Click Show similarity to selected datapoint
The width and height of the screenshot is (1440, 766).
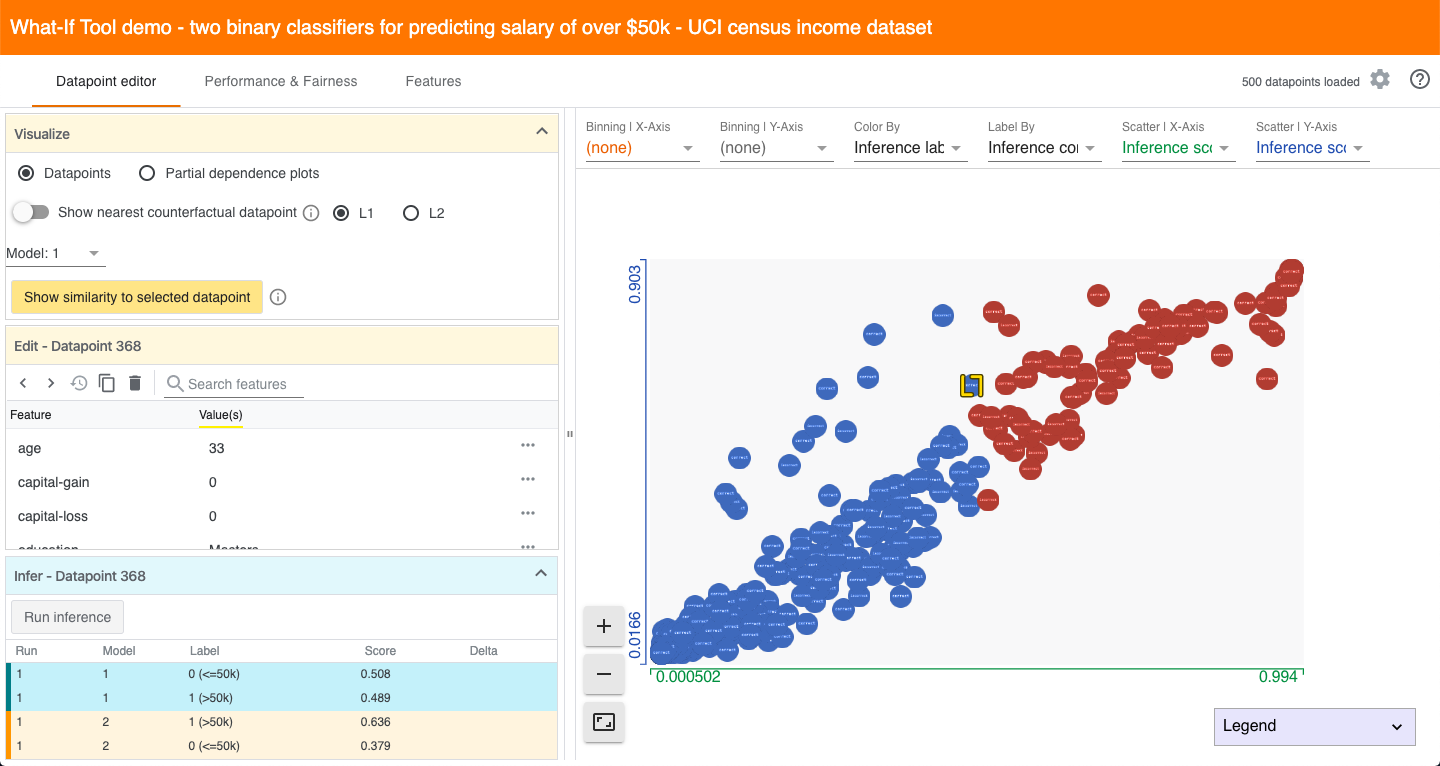[137, 297]
